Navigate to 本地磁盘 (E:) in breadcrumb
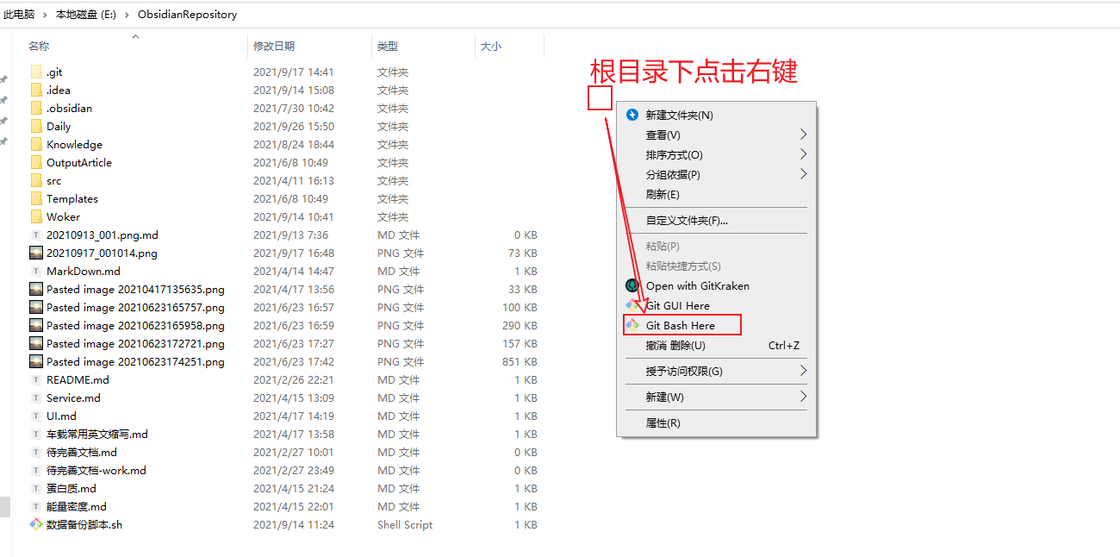This screenshot has width=1120, height=557. [x=91, y=15]
